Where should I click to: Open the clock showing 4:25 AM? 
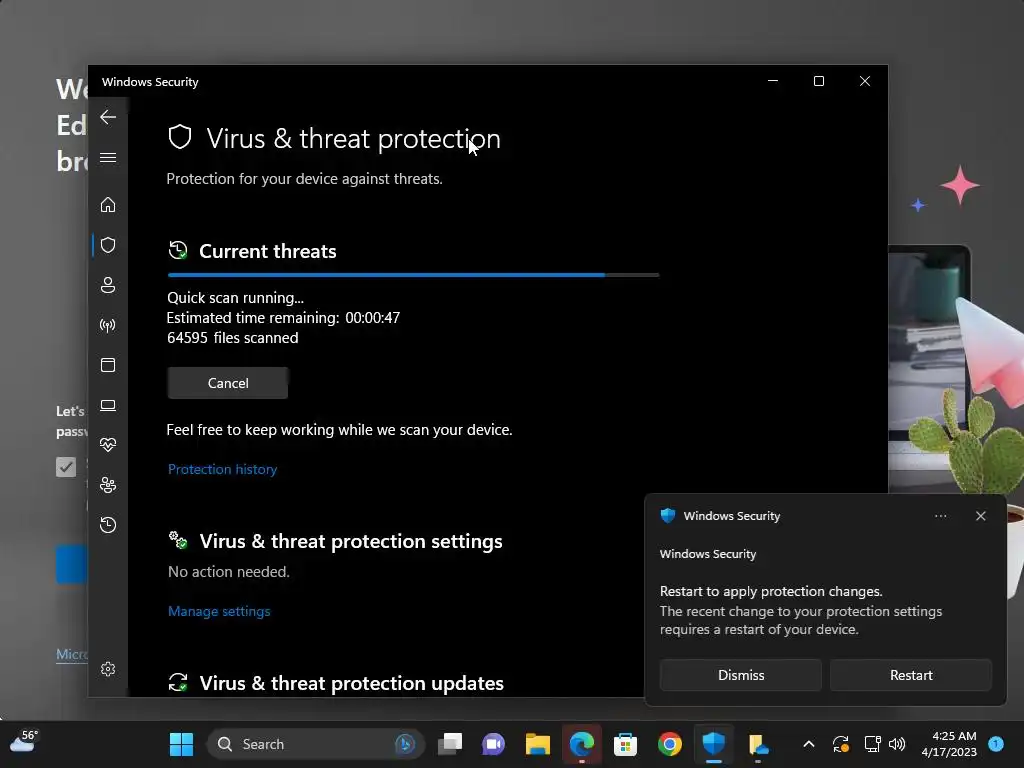949,744
